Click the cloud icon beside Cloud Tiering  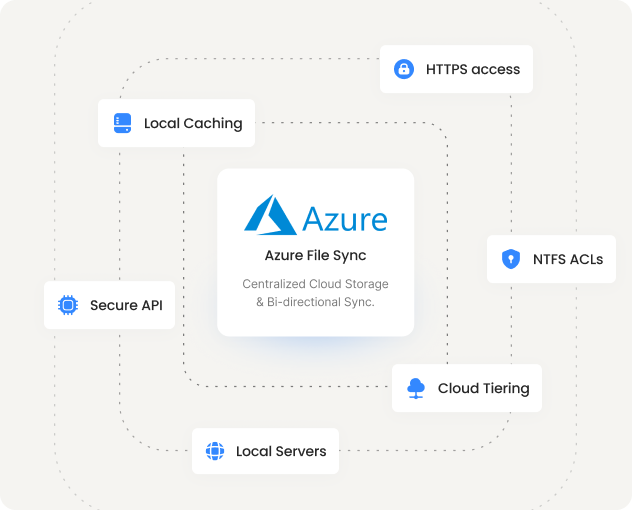[x=416, y=388]
